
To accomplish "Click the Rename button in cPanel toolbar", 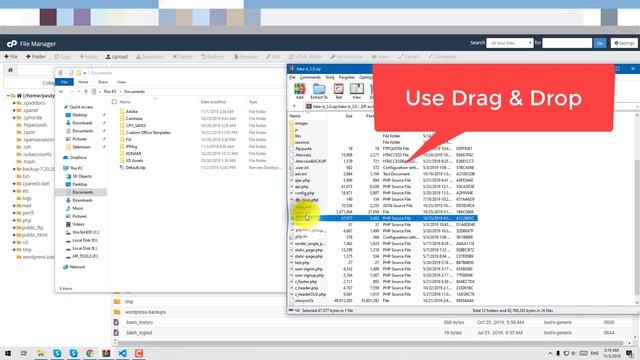I will 245,57.
